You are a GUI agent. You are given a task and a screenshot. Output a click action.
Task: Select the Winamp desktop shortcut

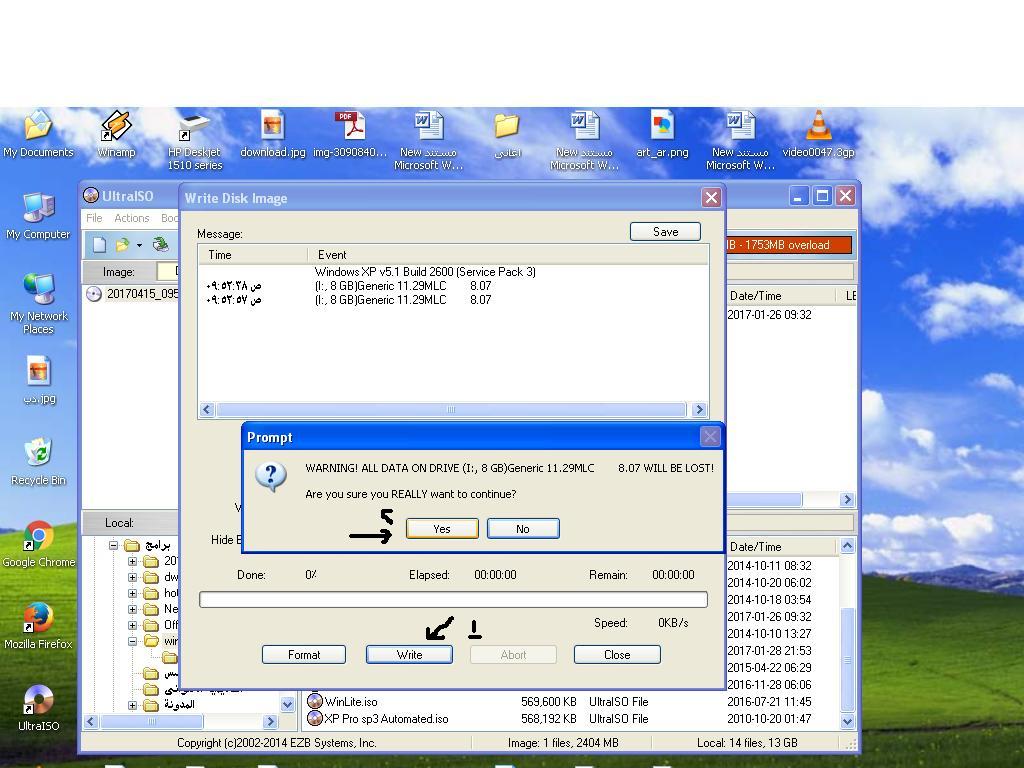(x=116, y=134)
